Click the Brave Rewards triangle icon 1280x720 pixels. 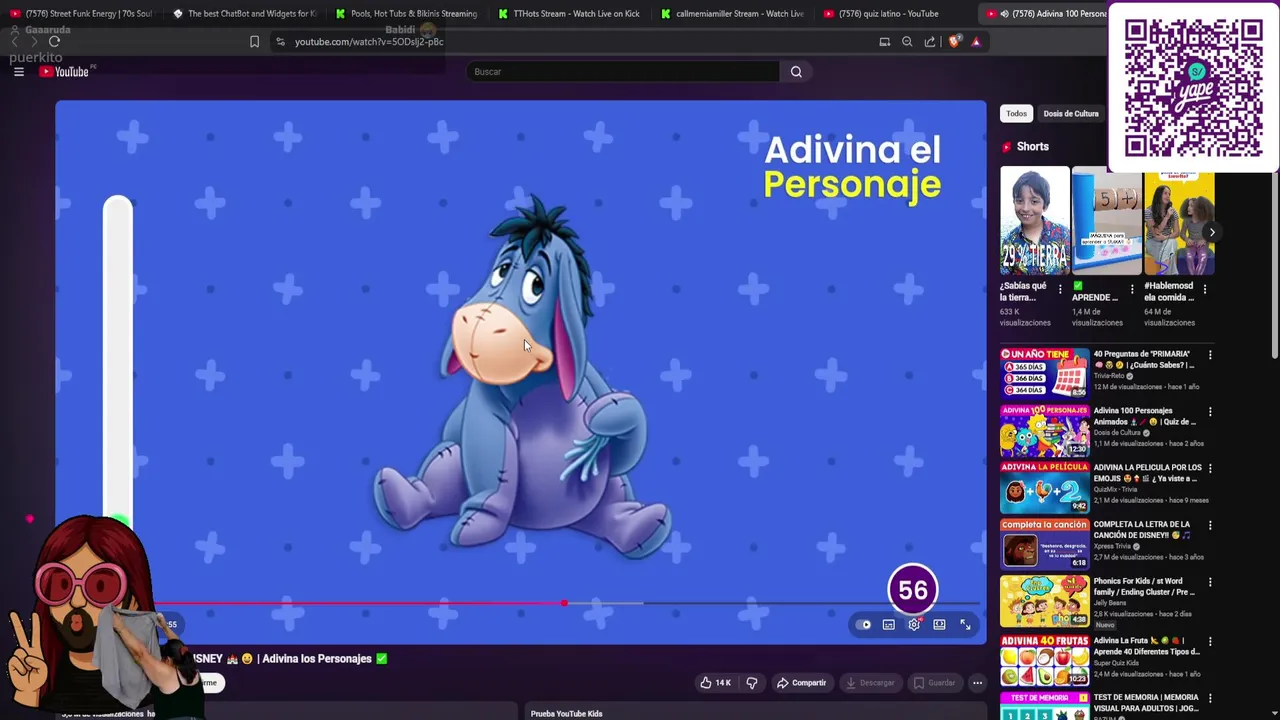coord(976,41)
